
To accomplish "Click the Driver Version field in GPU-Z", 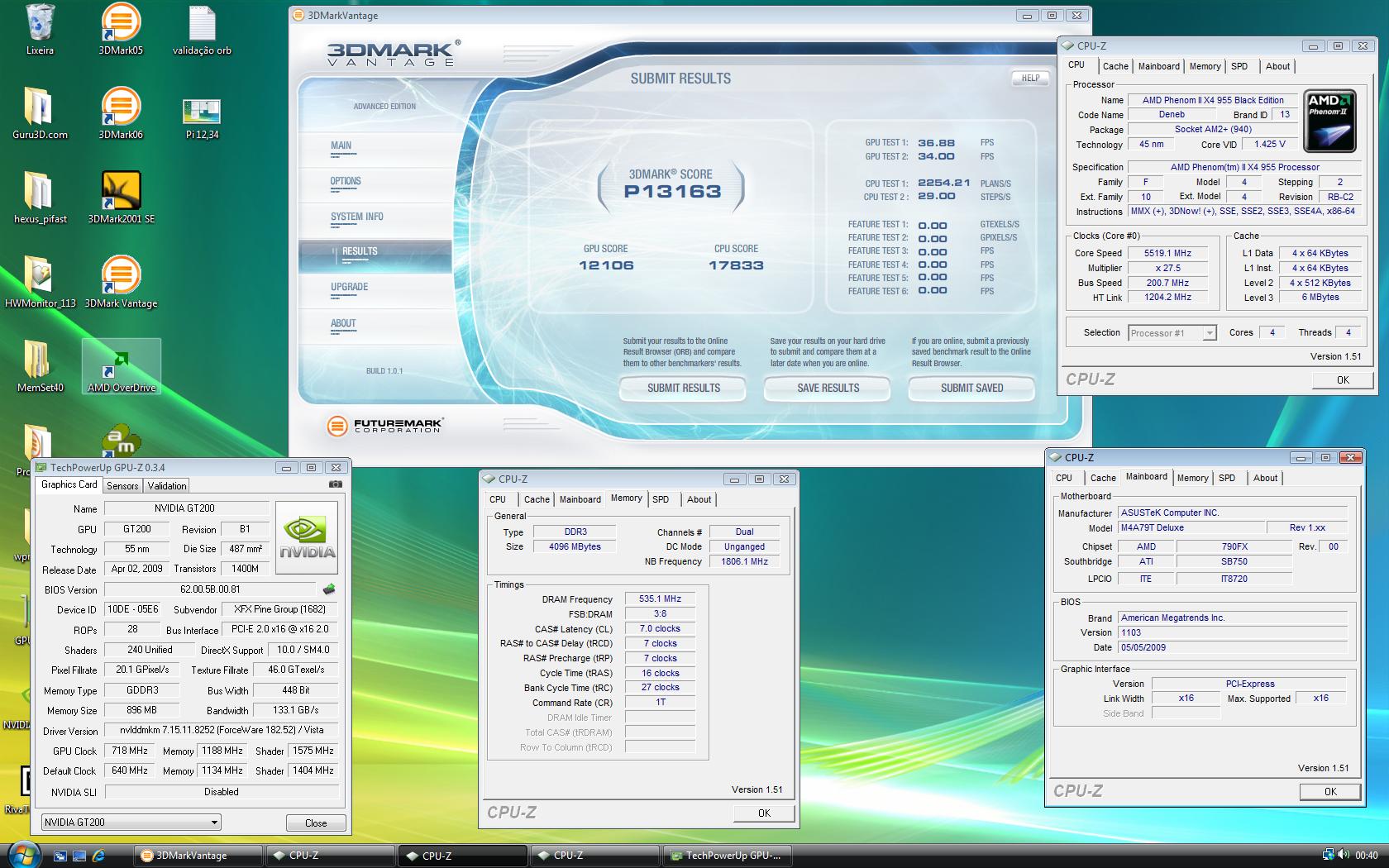I will pos(222,730).
